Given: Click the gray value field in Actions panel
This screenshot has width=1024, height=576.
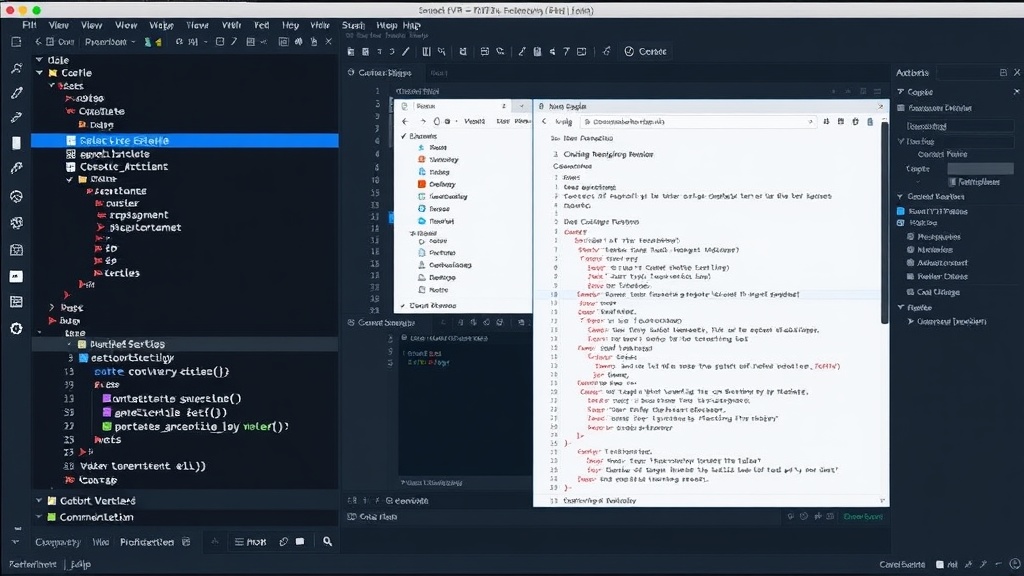Looking at the screenshot, I should click(980, 168).
